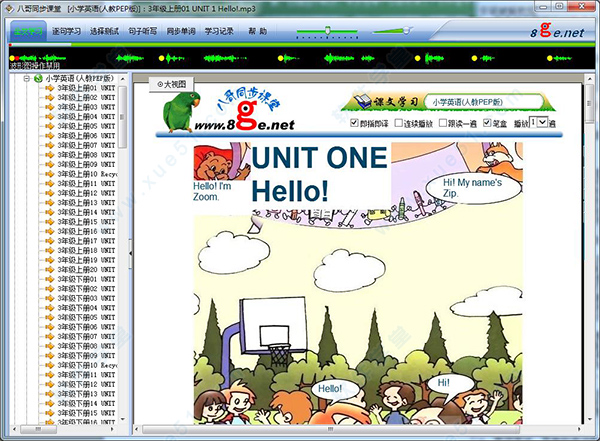Click the audio waveform timeline

pos(300,57)
